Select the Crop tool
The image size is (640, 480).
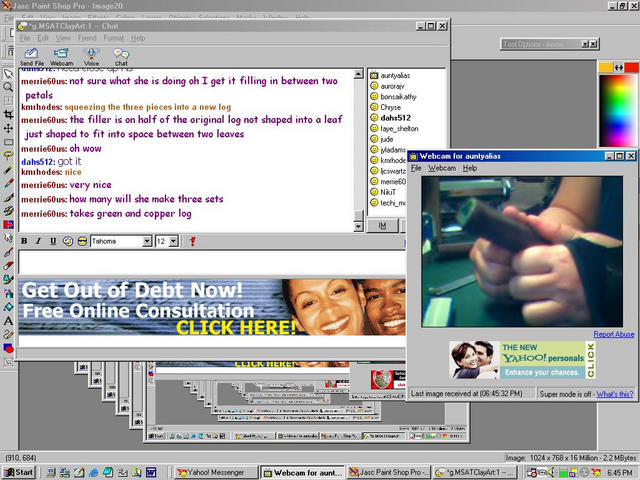coord(8,115)
